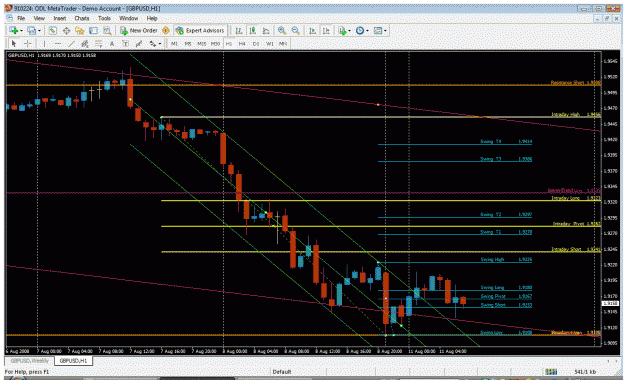The width and height of the screenshot is (625, 380).
Task: Switch to the GBPUSD,Weekly chart tab
Action: (x=29, y=361)
